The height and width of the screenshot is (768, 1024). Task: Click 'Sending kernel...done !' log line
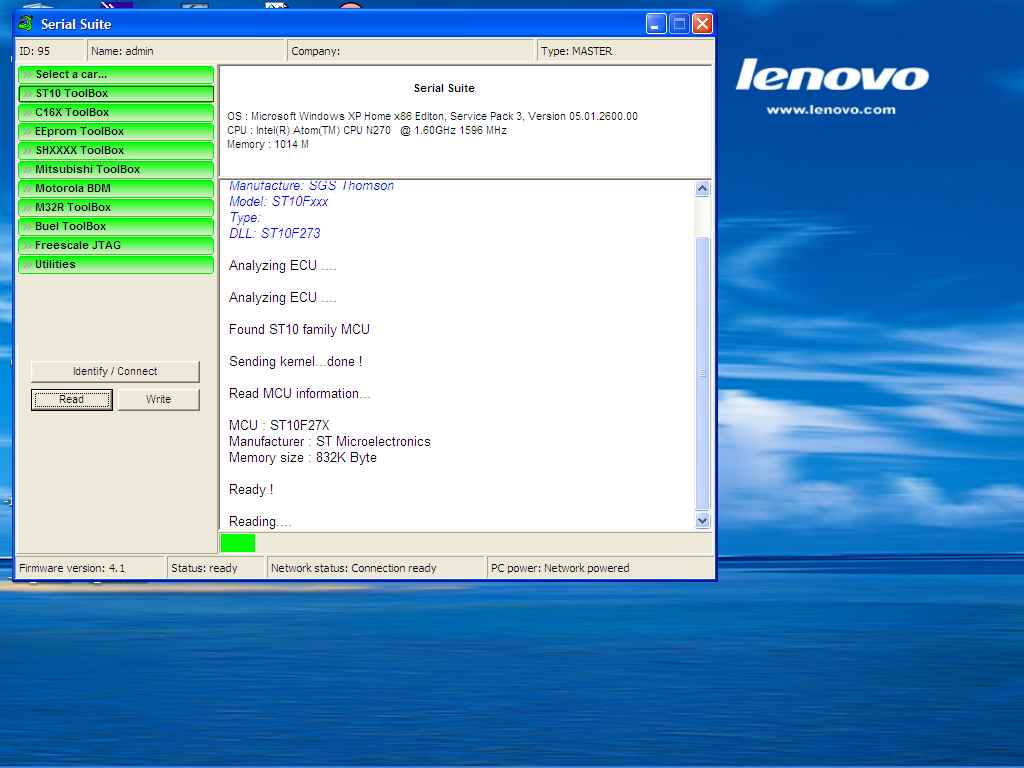(296, 362)
